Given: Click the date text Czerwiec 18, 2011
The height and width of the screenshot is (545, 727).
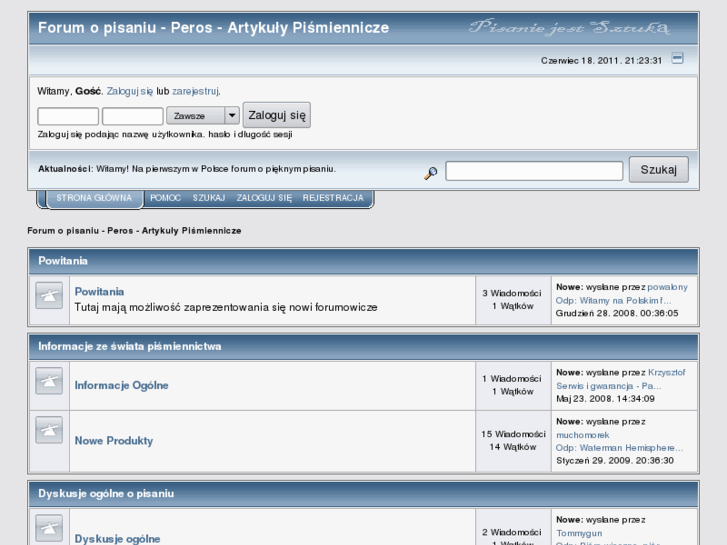Looking at the screenshot, I should pyautogui.click(x=581, y=61).
